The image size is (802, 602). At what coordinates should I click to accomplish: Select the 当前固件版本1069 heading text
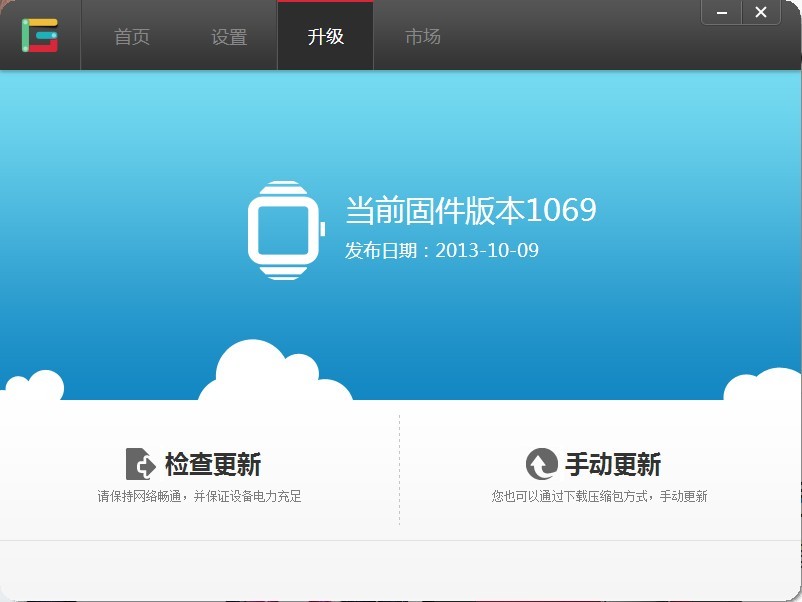(470, 210)
